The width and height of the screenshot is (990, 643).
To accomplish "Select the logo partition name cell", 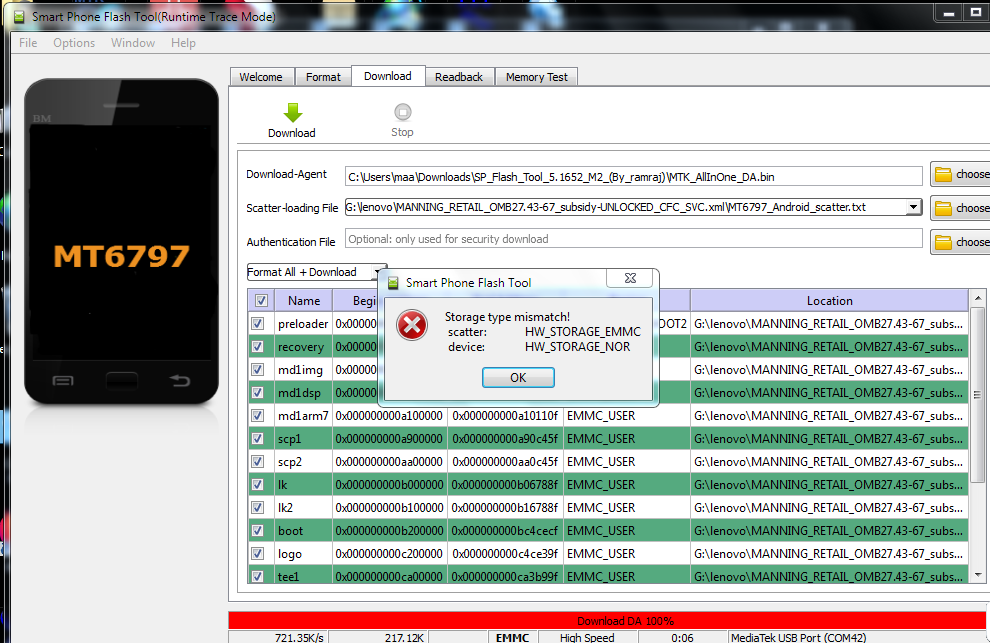I will click(x=303, y=553).
